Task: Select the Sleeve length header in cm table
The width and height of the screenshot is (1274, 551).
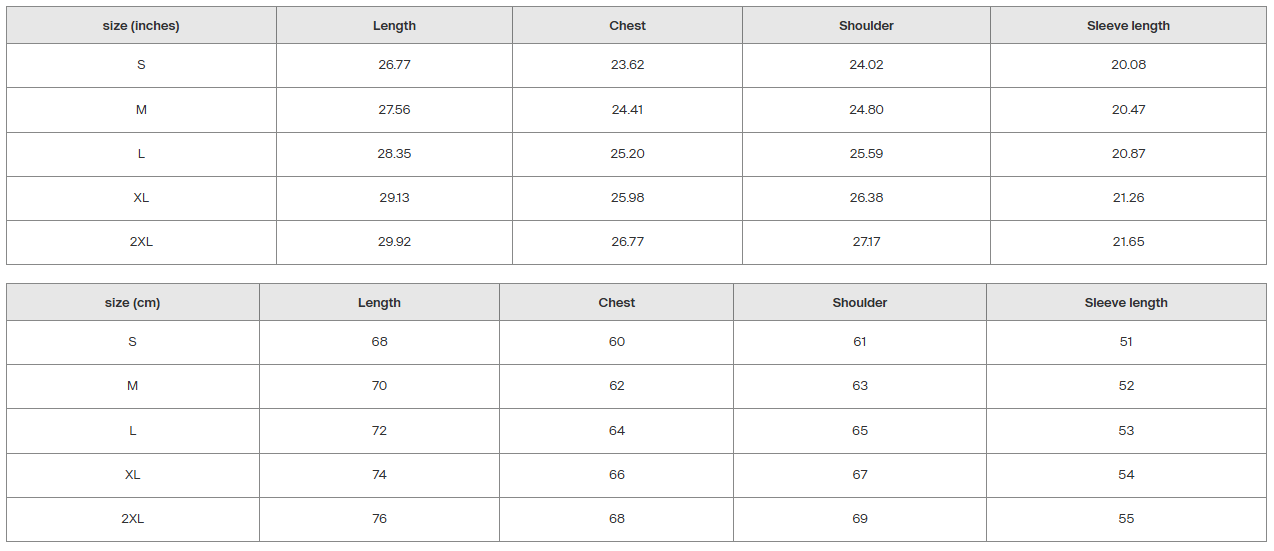Action: click(1126, 303)
